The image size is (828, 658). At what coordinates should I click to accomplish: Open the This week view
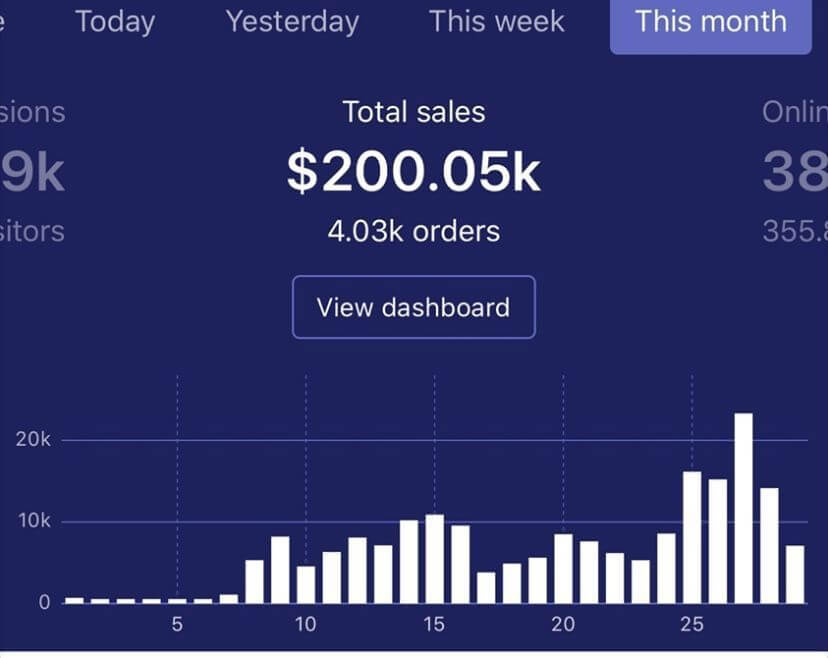497,22
